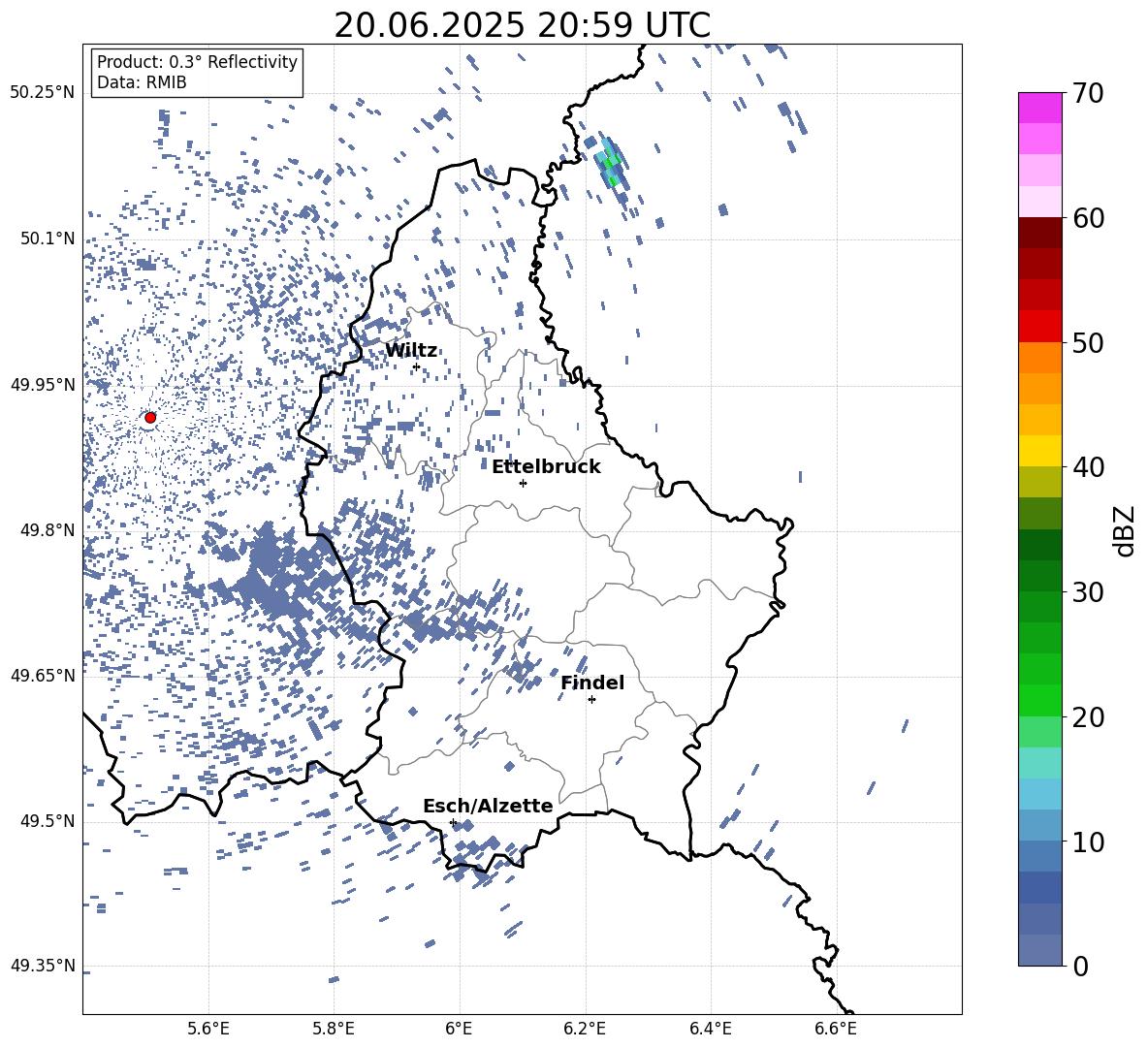Screen dimensions: 1148x1048
Task: Click the 30 tick on the colorbar
Action: pyautogui.click(x=1087, y=592)
